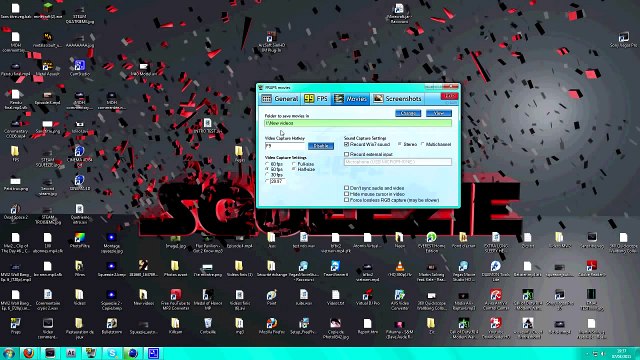Click the green movies folder path field
640x360 pixels.
(358, 123)
